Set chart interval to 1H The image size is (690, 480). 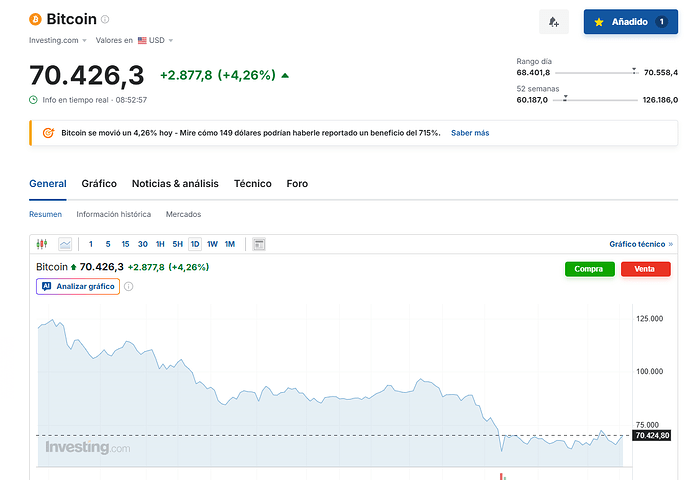click(160, 244)
